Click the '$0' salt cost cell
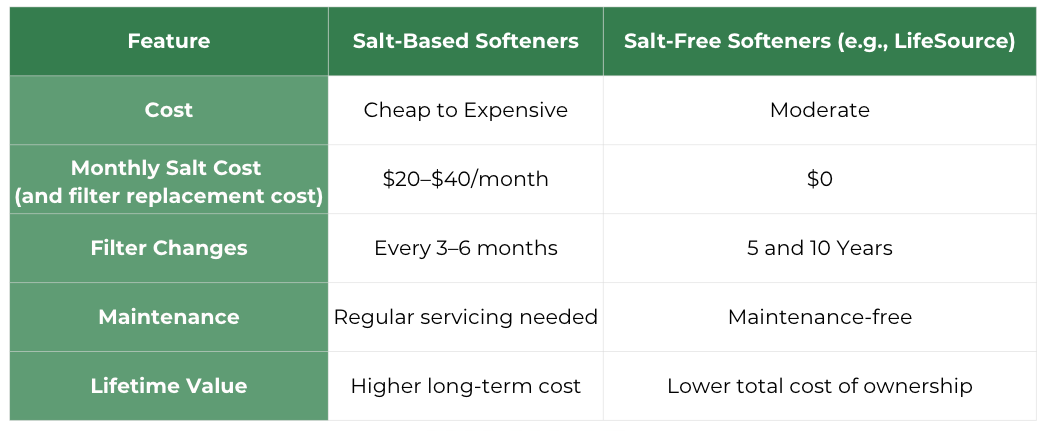Image resolution: width=1051 pixels, height=431 pixels. coord(819,179)
